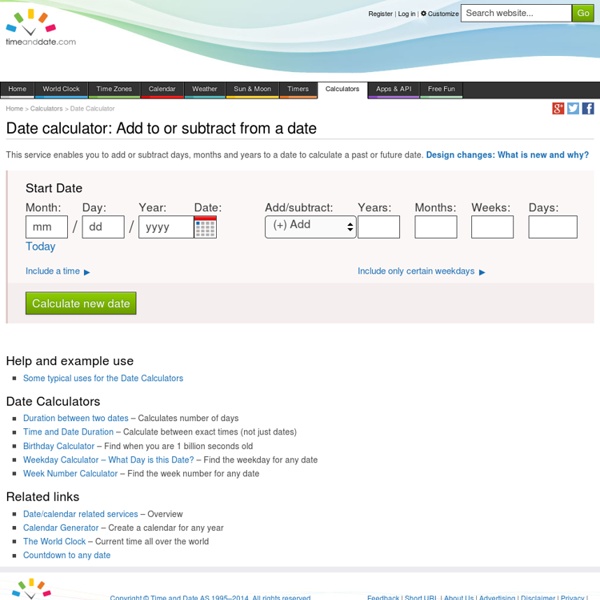Viewport: 600px width, 600px height.
Task: Open the Timers tab
Action: tap(298, 89)
